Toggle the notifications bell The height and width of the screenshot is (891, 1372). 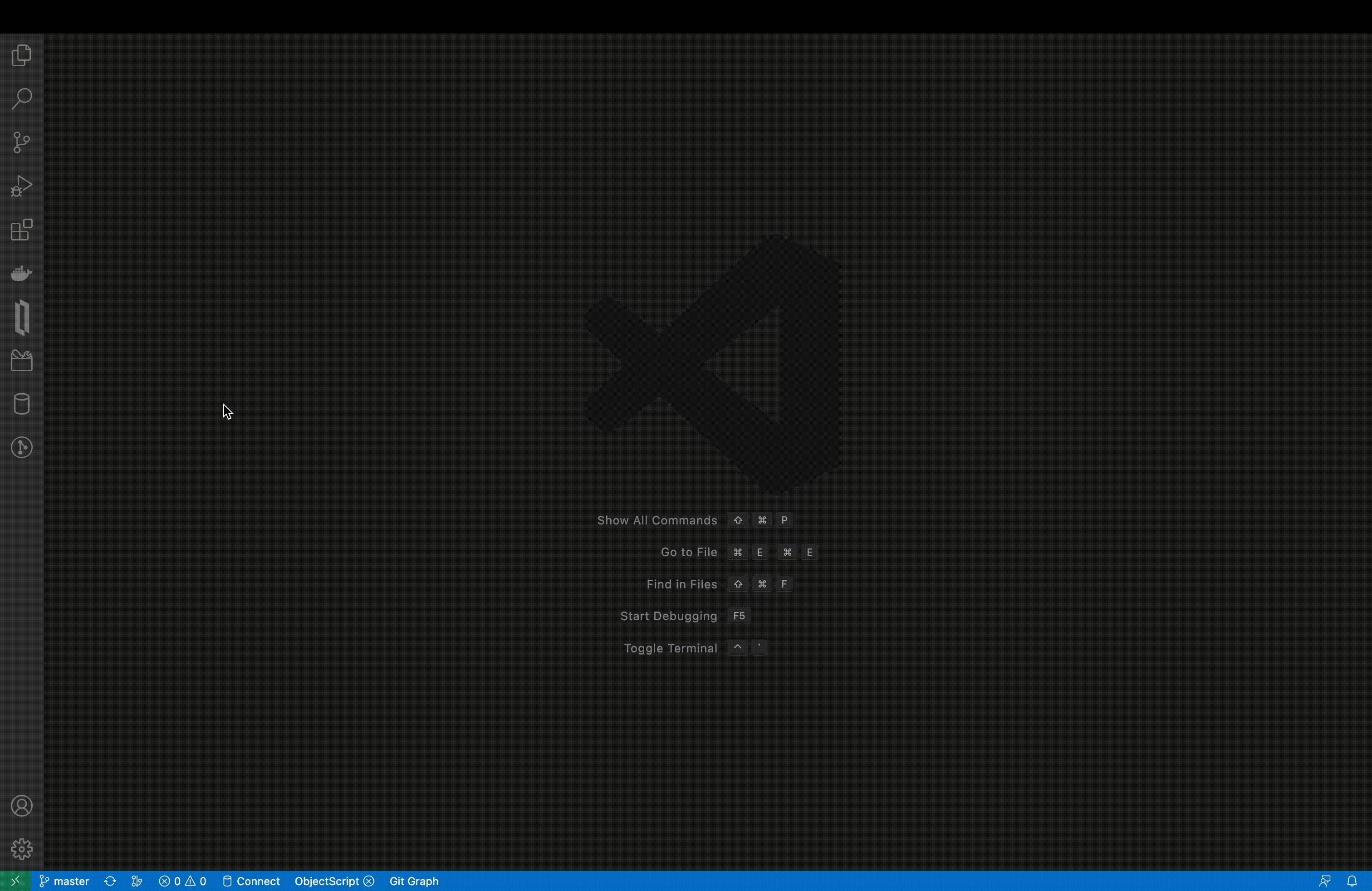(1352, 881)
